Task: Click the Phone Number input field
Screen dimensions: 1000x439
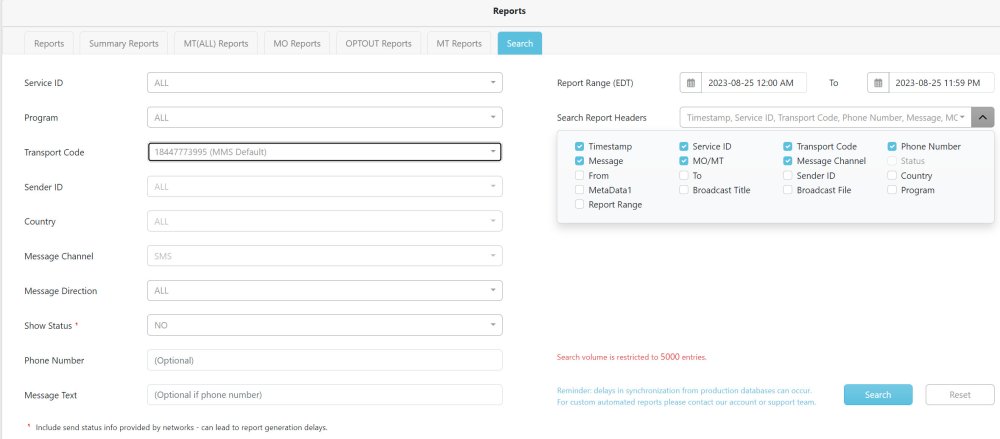Action: (x=324, y=360)
